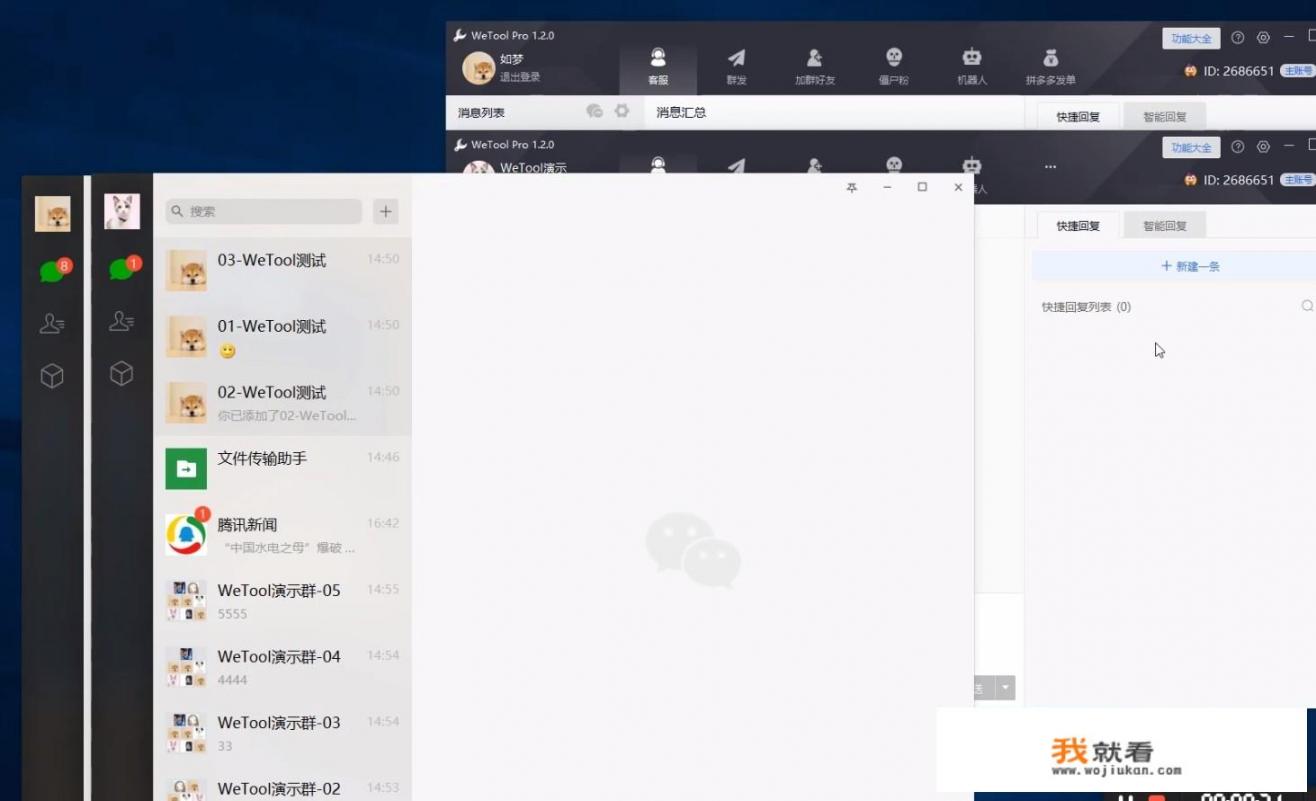Click search icon beside 快捷回复列表
The image size is (1316, 801).
tap(1307, 306)
